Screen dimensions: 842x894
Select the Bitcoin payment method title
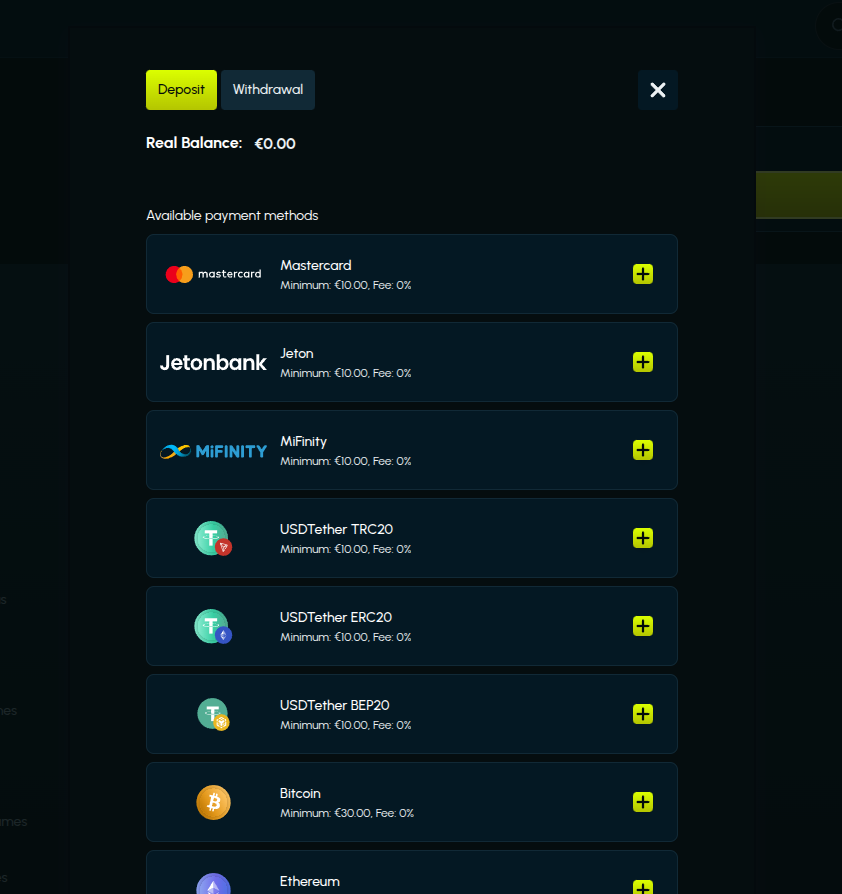tap(300, 793)
